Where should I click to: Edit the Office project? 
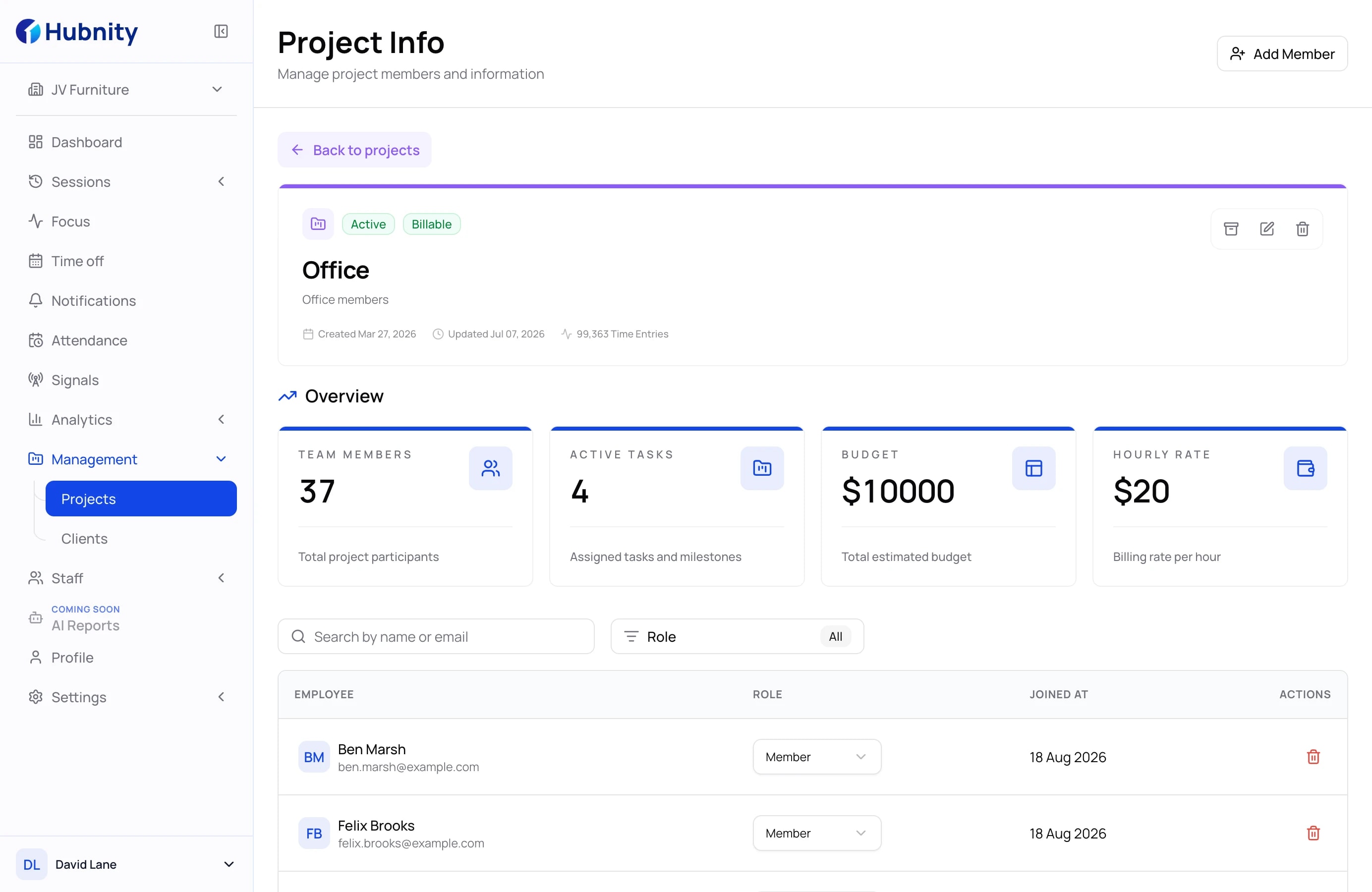tap(1267, 229)
